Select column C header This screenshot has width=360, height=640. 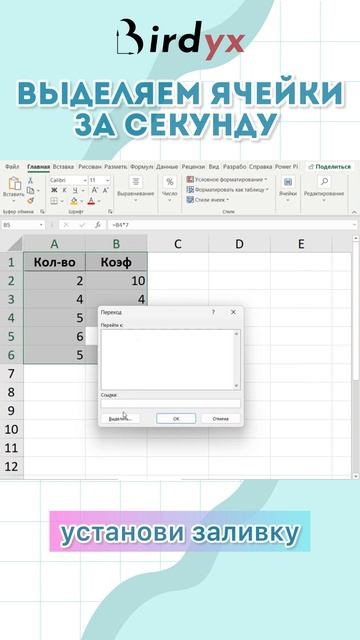(178, 244)
